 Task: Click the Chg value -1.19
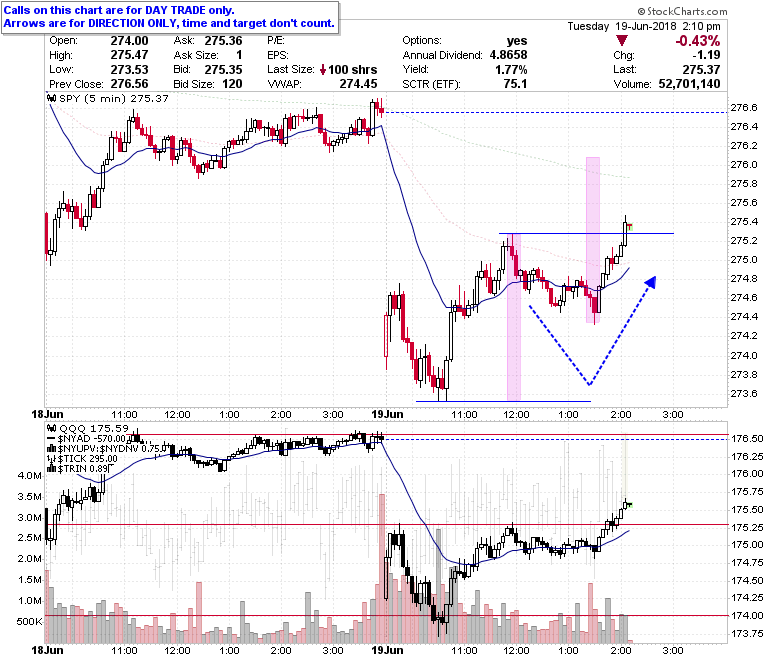coord(706,55)
